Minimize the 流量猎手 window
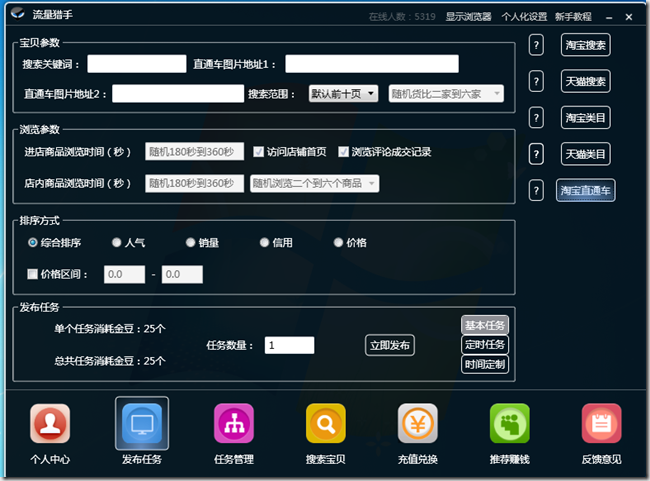The image size is (650, 481). pyautogui.click(x=609, y=17)
